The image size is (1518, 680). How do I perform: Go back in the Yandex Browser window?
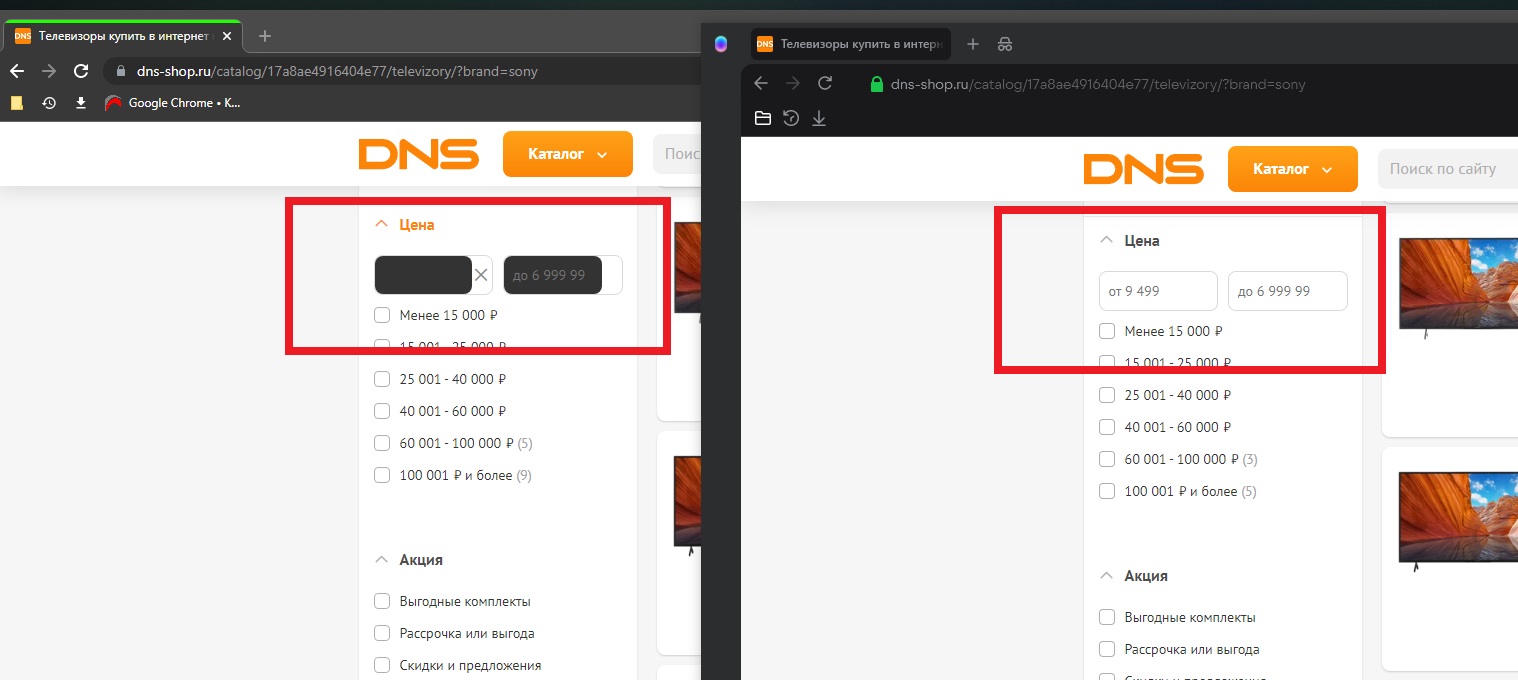click(x=761, y=84)
